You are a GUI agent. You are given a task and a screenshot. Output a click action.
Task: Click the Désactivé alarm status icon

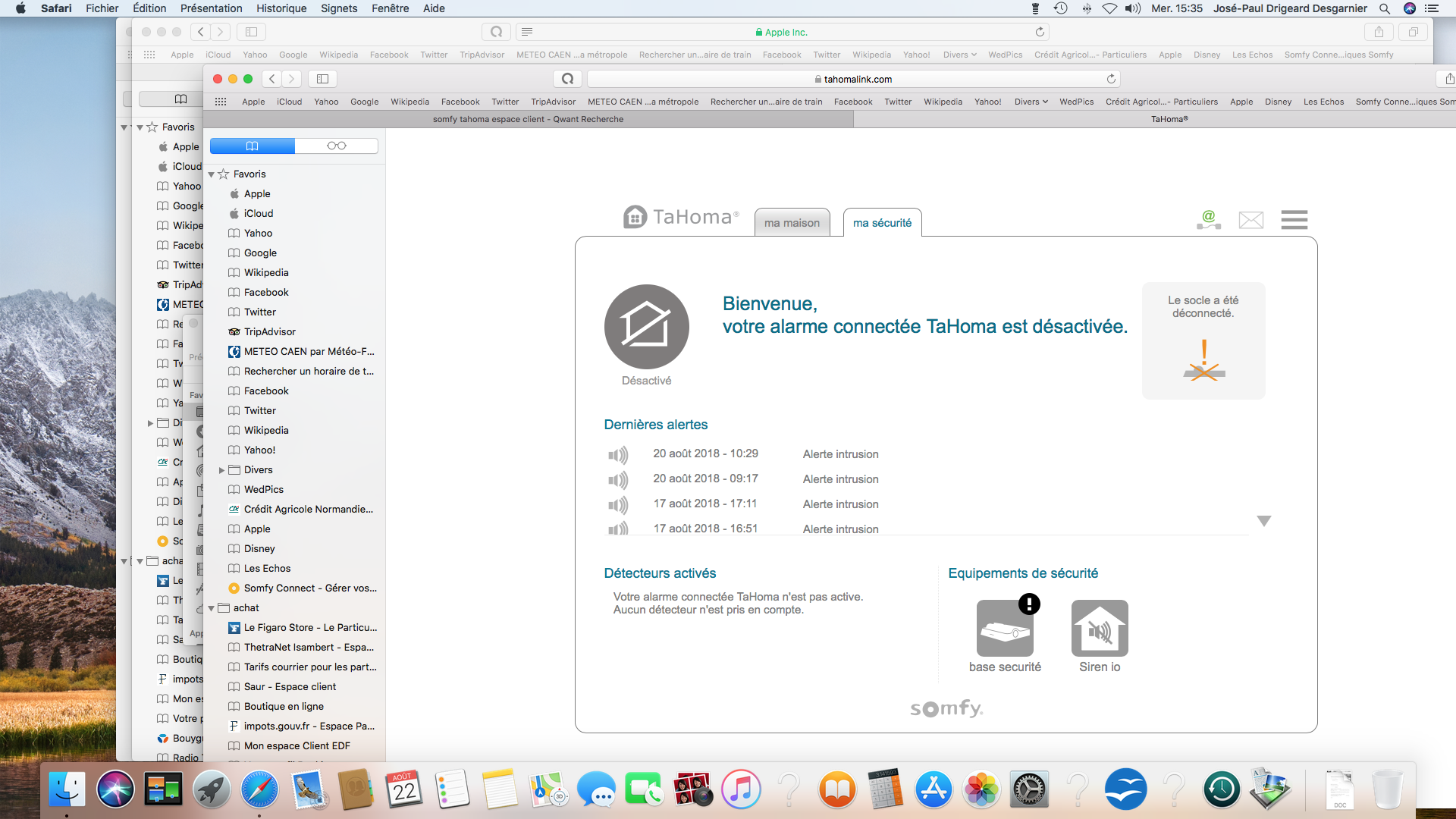(646, 327)
